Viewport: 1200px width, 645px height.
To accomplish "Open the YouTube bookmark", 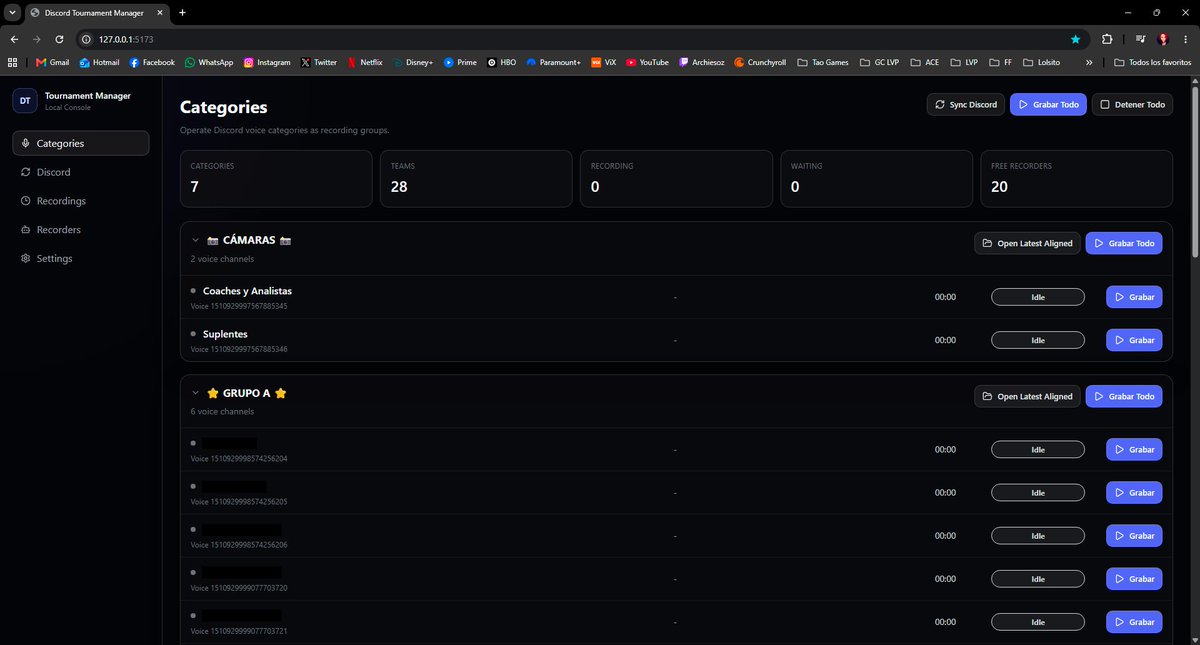I will pyautogui.click(x=647, y=62).
